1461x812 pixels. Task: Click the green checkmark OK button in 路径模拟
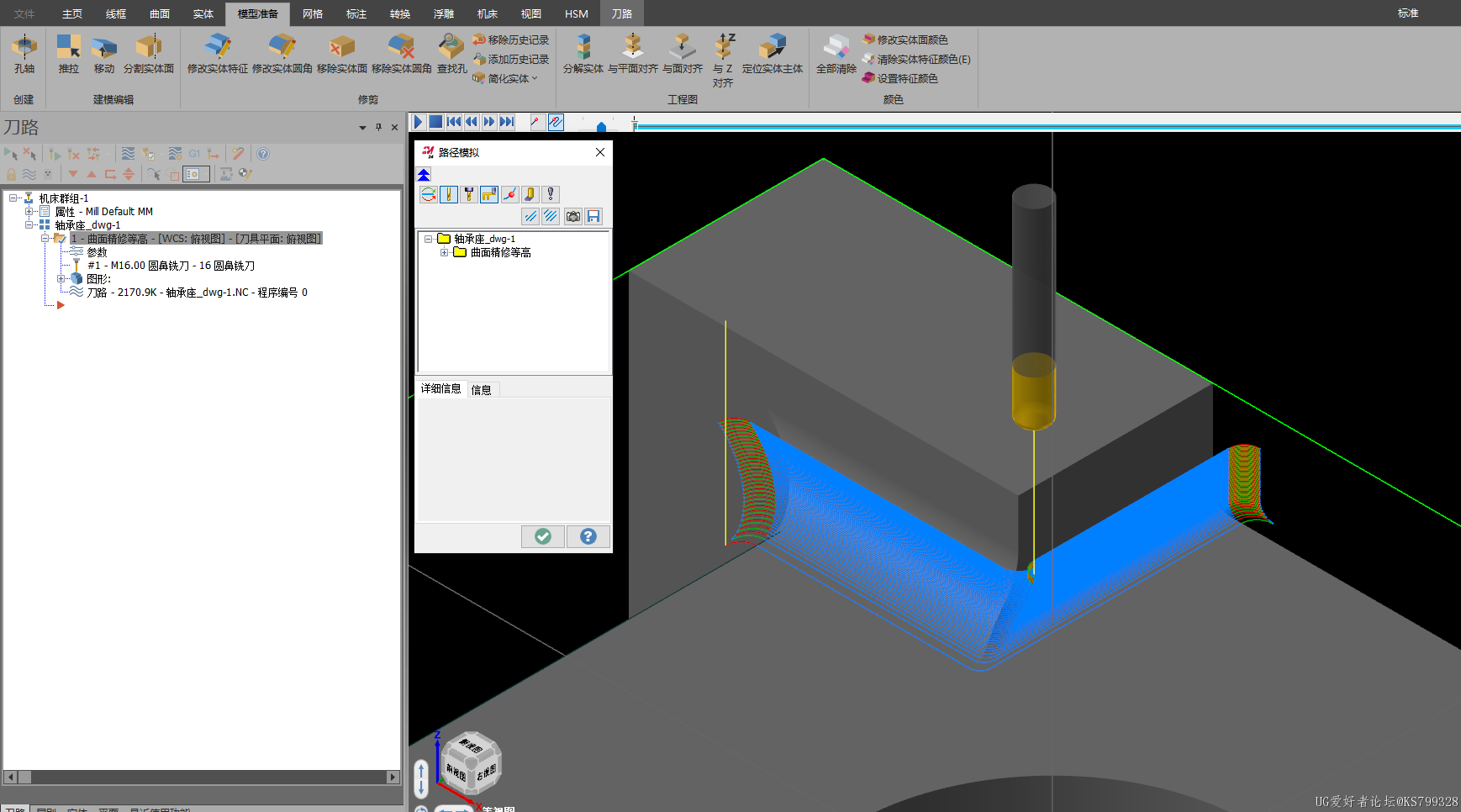(x=543, y=536)
